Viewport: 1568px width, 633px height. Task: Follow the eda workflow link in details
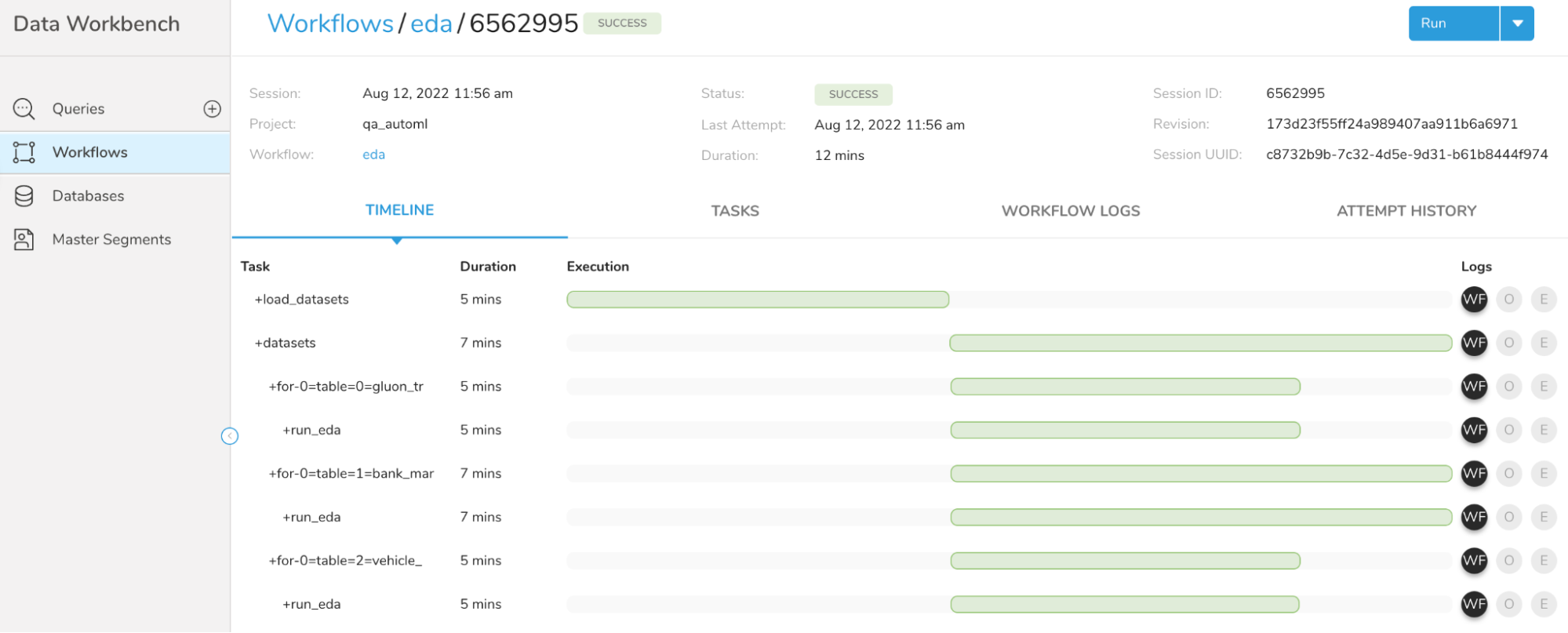(373, 155)
